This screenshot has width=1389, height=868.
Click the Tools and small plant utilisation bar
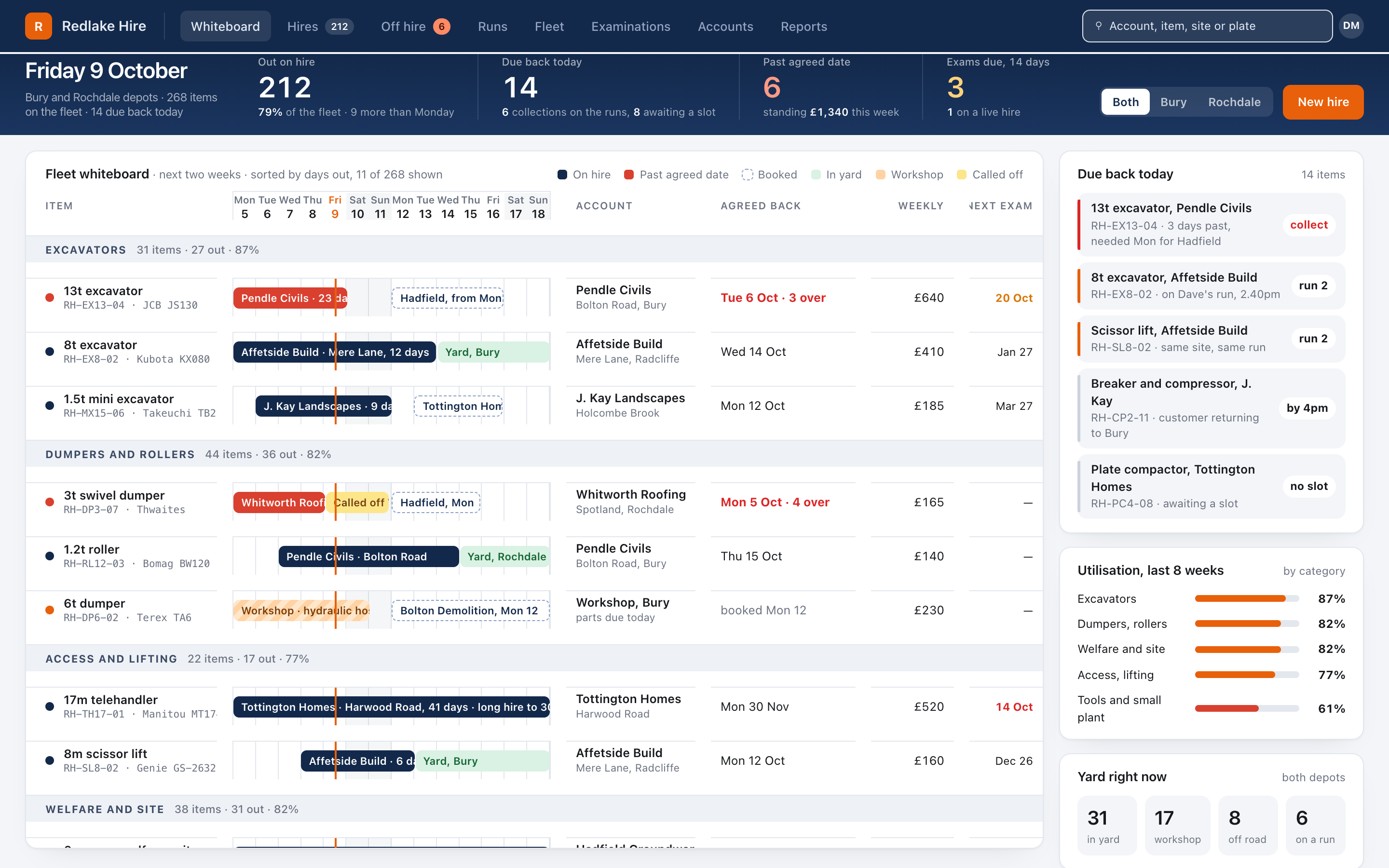[1247, 708]
